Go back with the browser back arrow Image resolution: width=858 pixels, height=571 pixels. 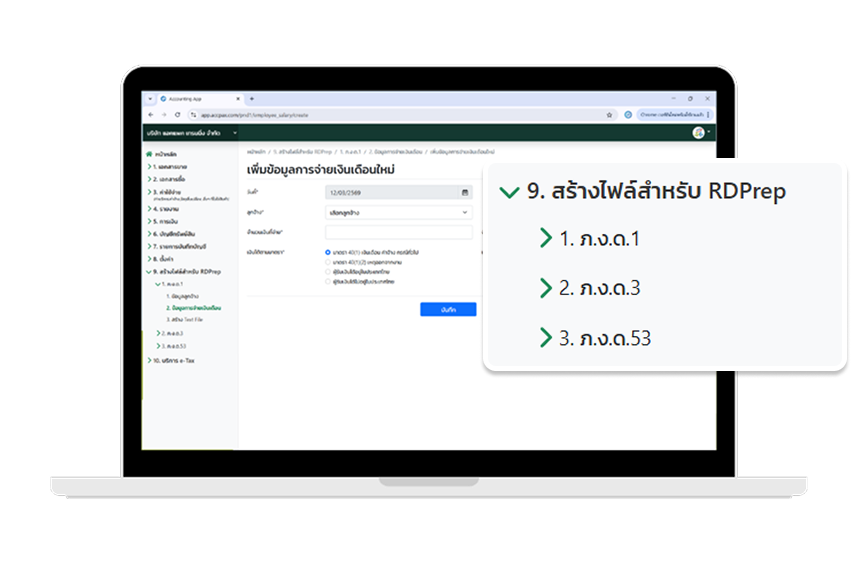click(x=151, y=115)
